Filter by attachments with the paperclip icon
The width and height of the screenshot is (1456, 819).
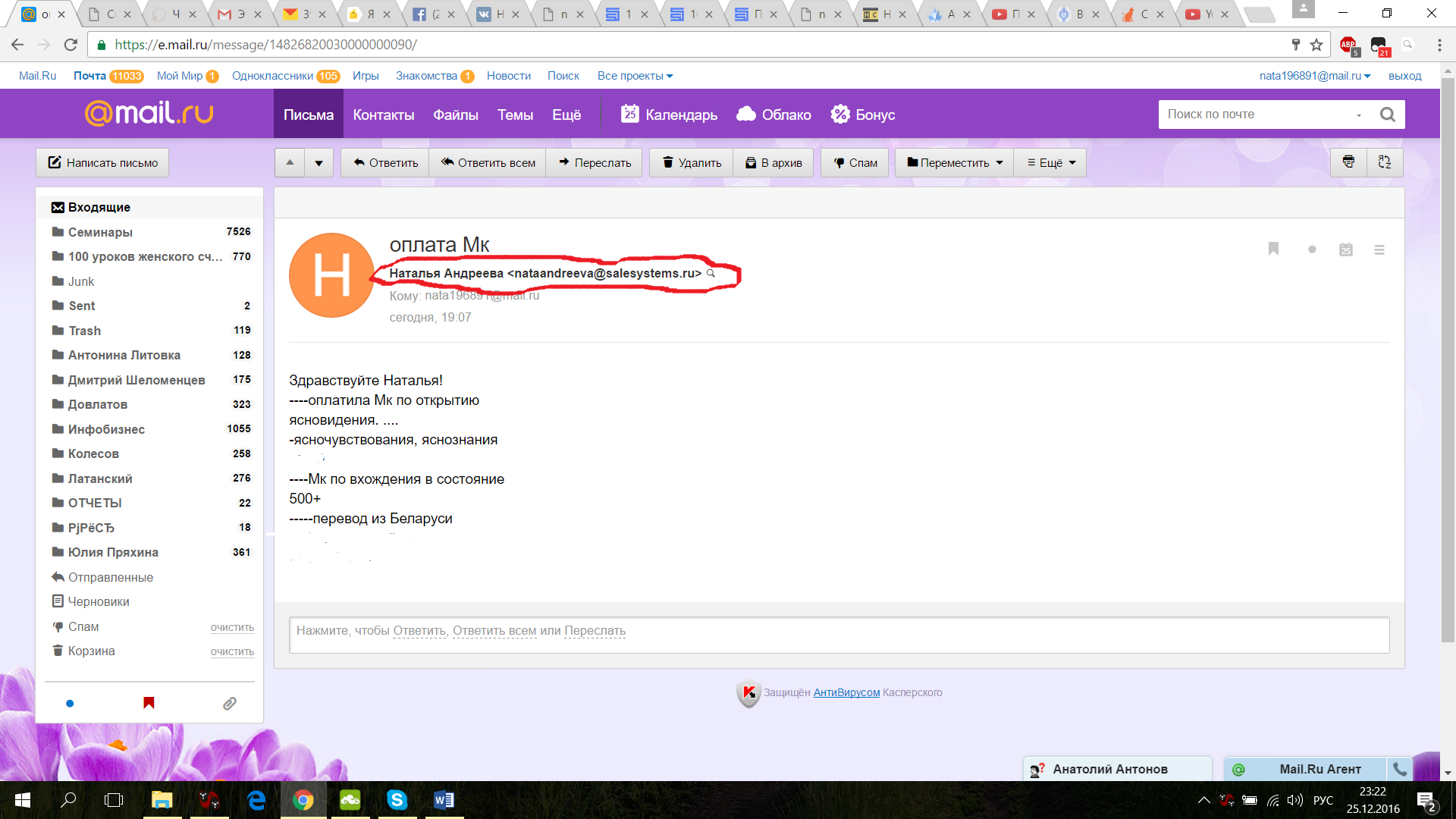(229, 704)
